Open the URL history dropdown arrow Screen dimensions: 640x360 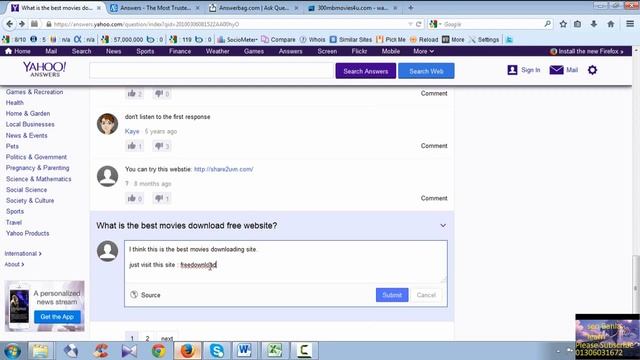(410, 24)
